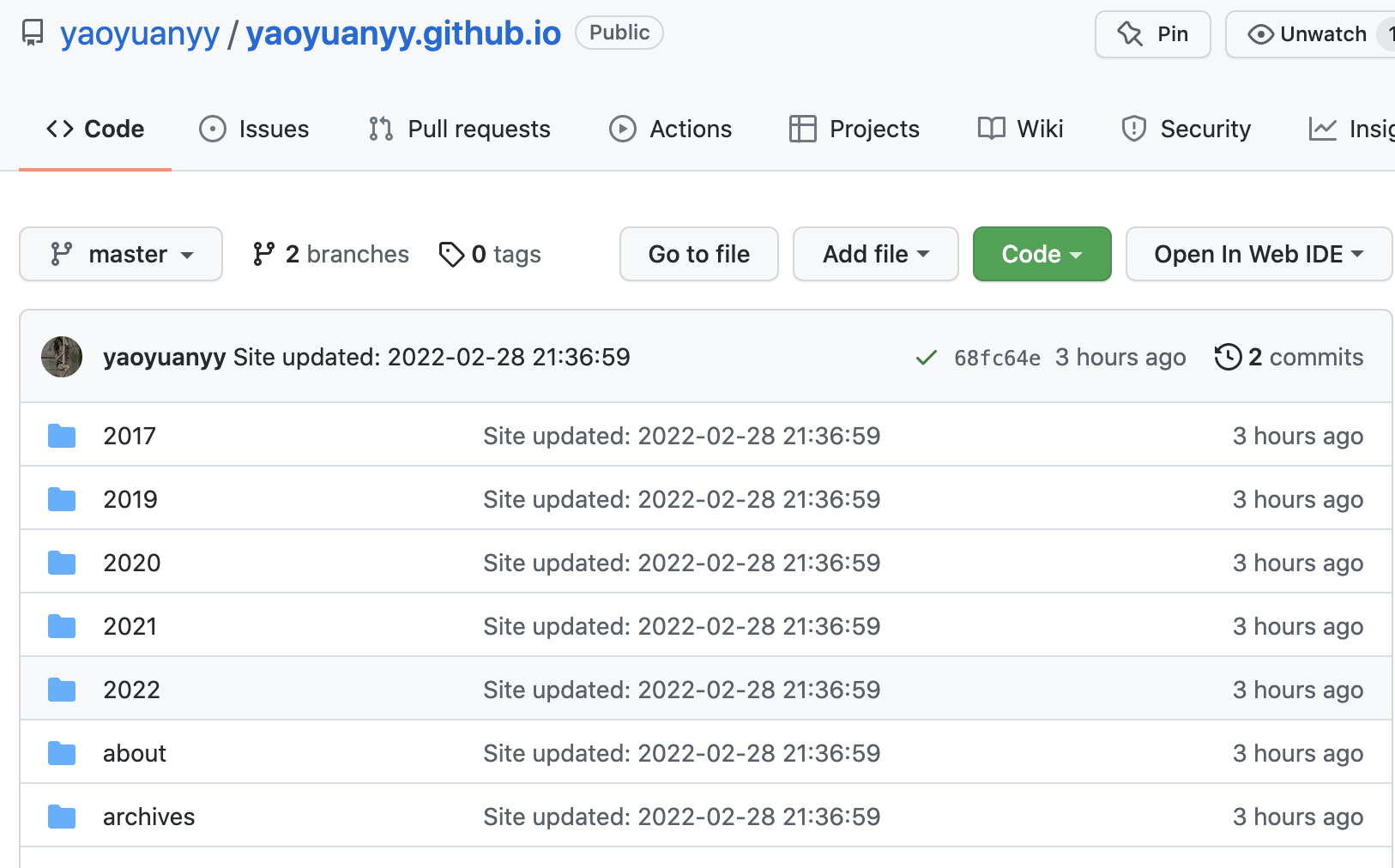The width and height of the screenshot is (1395, 868).
Task: Open the commit message in 2017 row
Action: pyautogui.click(x=682, y=436)
